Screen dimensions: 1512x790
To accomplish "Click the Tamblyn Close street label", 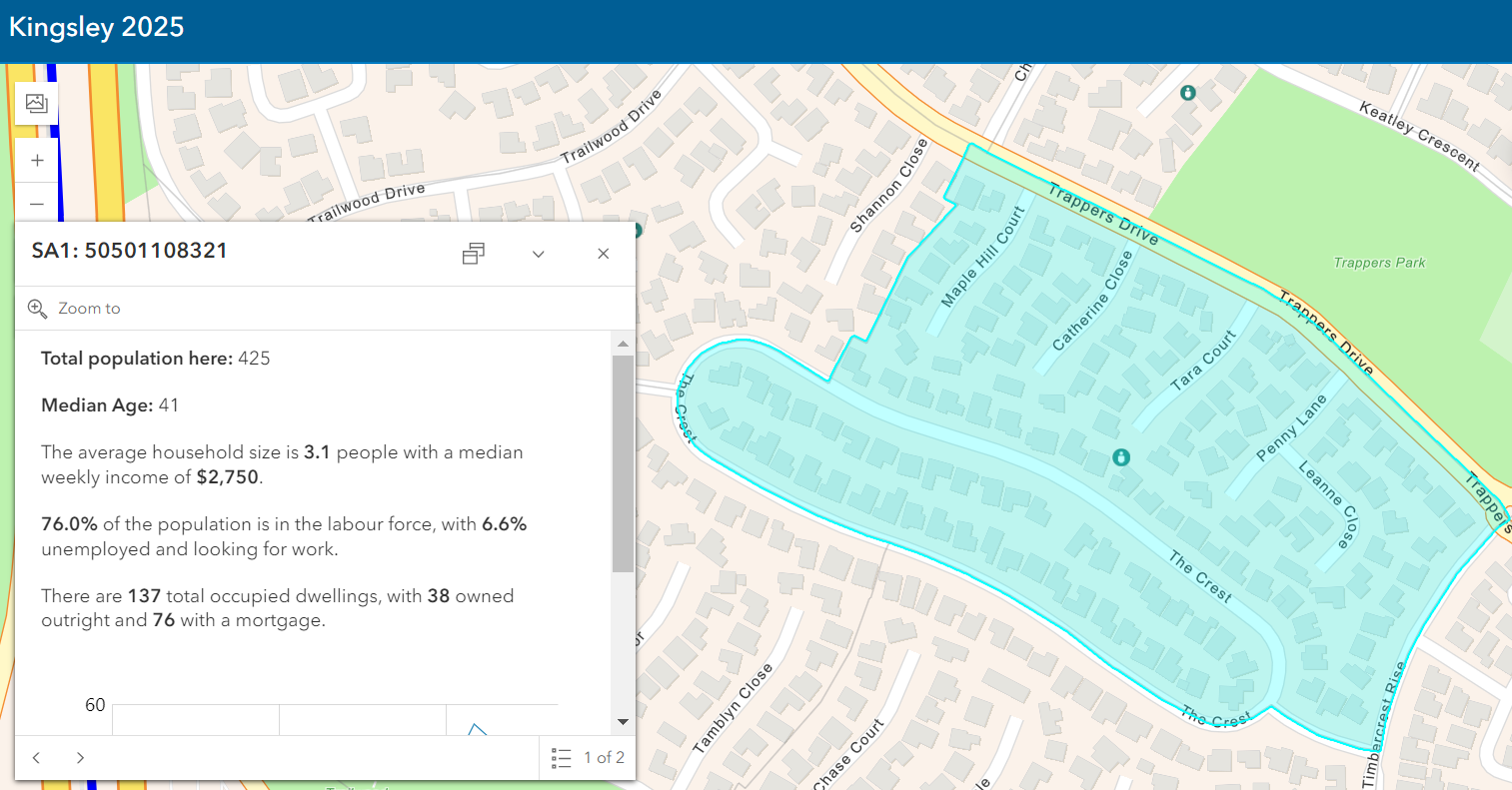I will (x=733, y=708).
